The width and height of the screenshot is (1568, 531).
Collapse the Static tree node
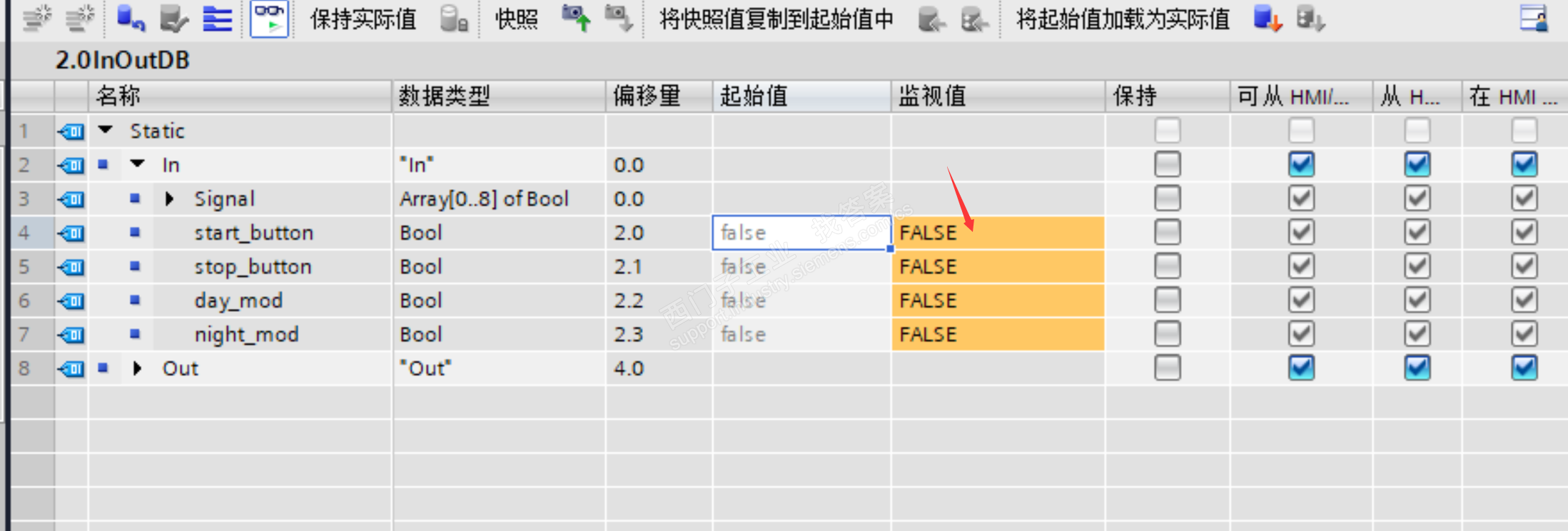(x=106, y=130)
